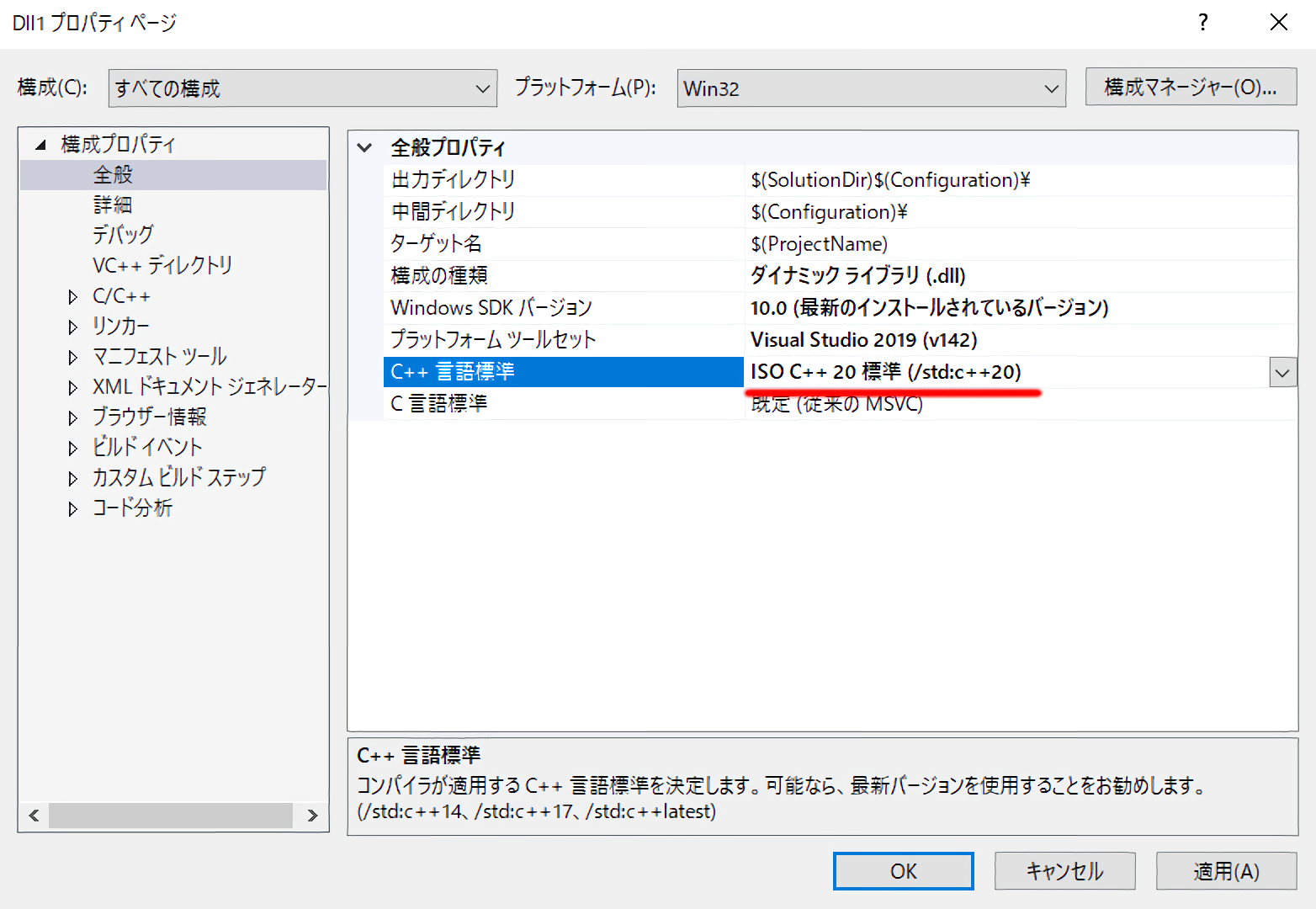Image resolution: width=1316 pixels, height=909 pixels.
Task: Expand the ビルド イベント tree node
Action: [73, 448]
